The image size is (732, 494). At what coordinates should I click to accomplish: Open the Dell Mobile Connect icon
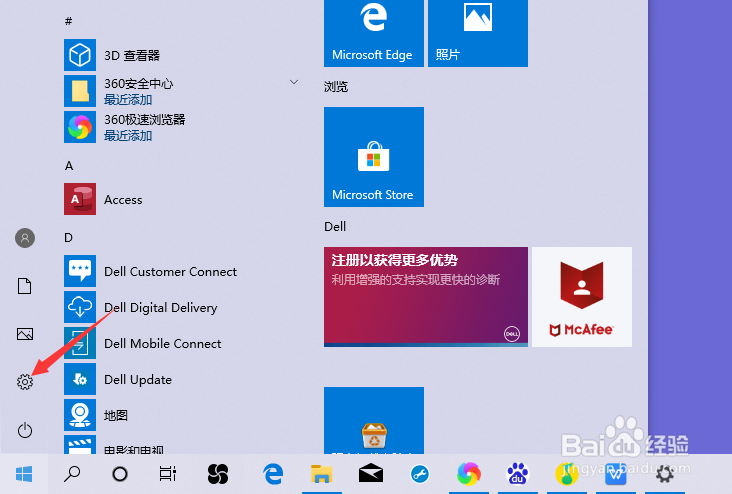point(80,343)
